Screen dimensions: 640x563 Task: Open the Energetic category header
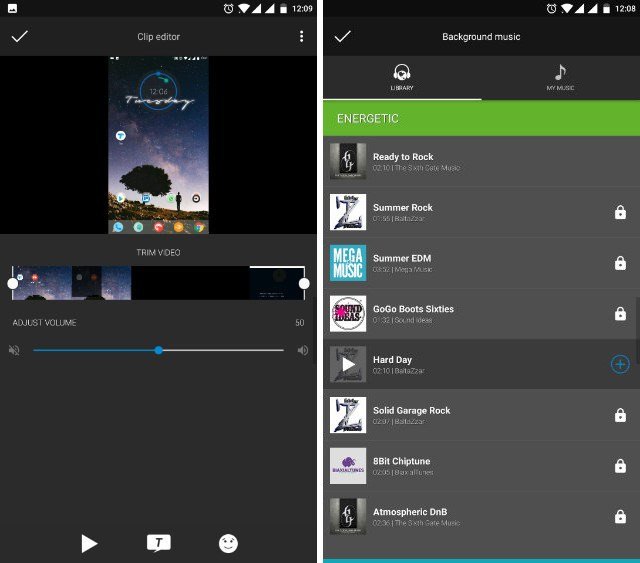[481, 118]
